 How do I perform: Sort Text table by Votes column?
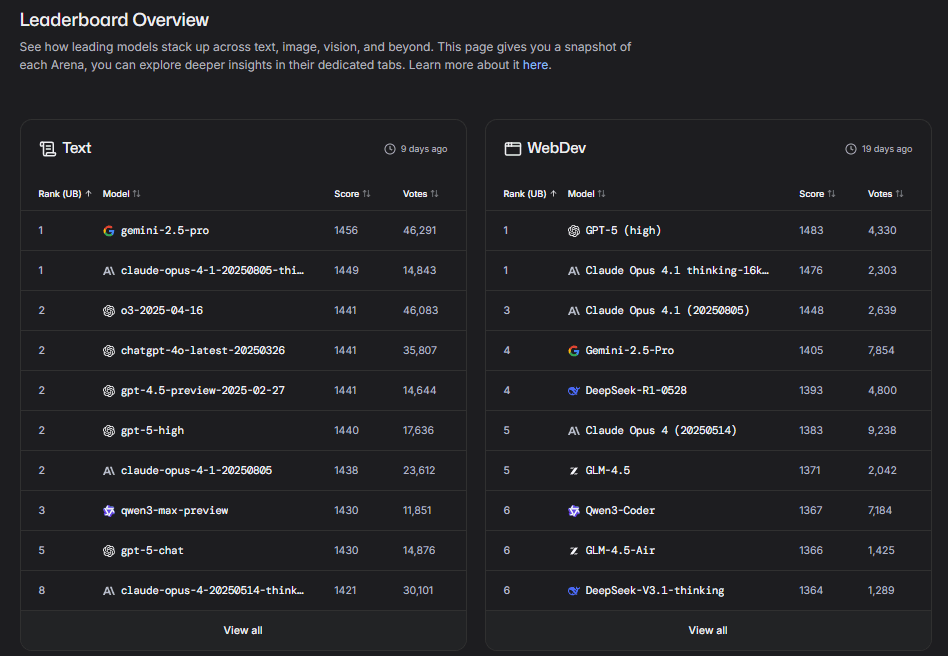click(x=420, y=193)
